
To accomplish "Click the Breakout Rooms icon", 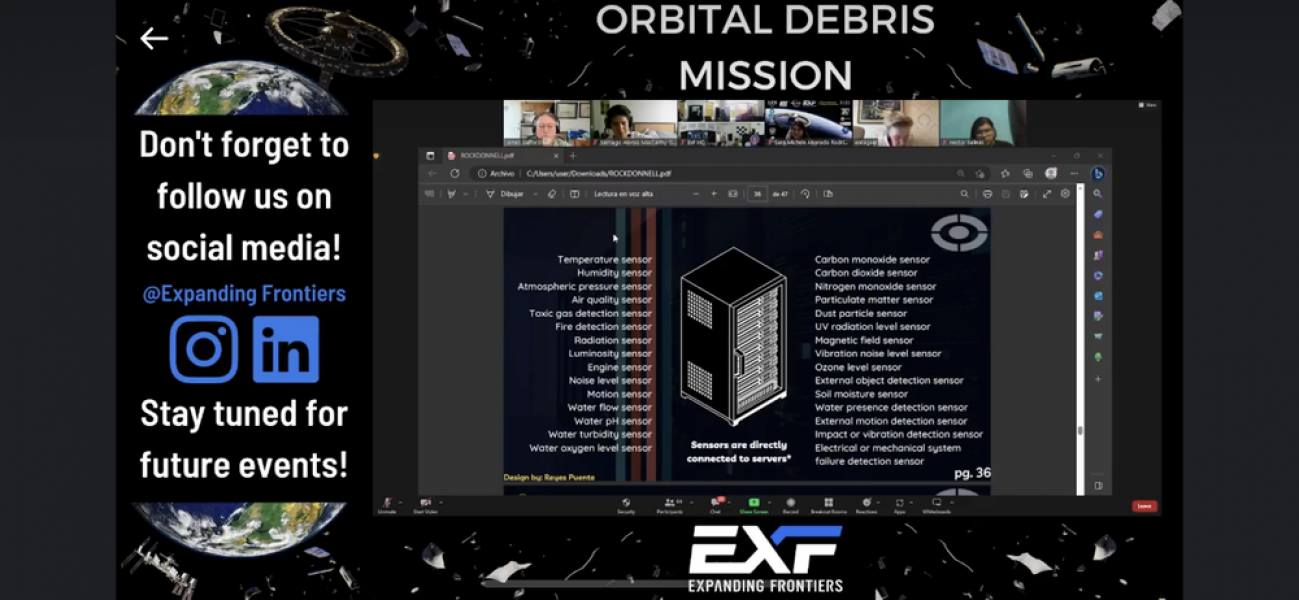I will (828, 503).
